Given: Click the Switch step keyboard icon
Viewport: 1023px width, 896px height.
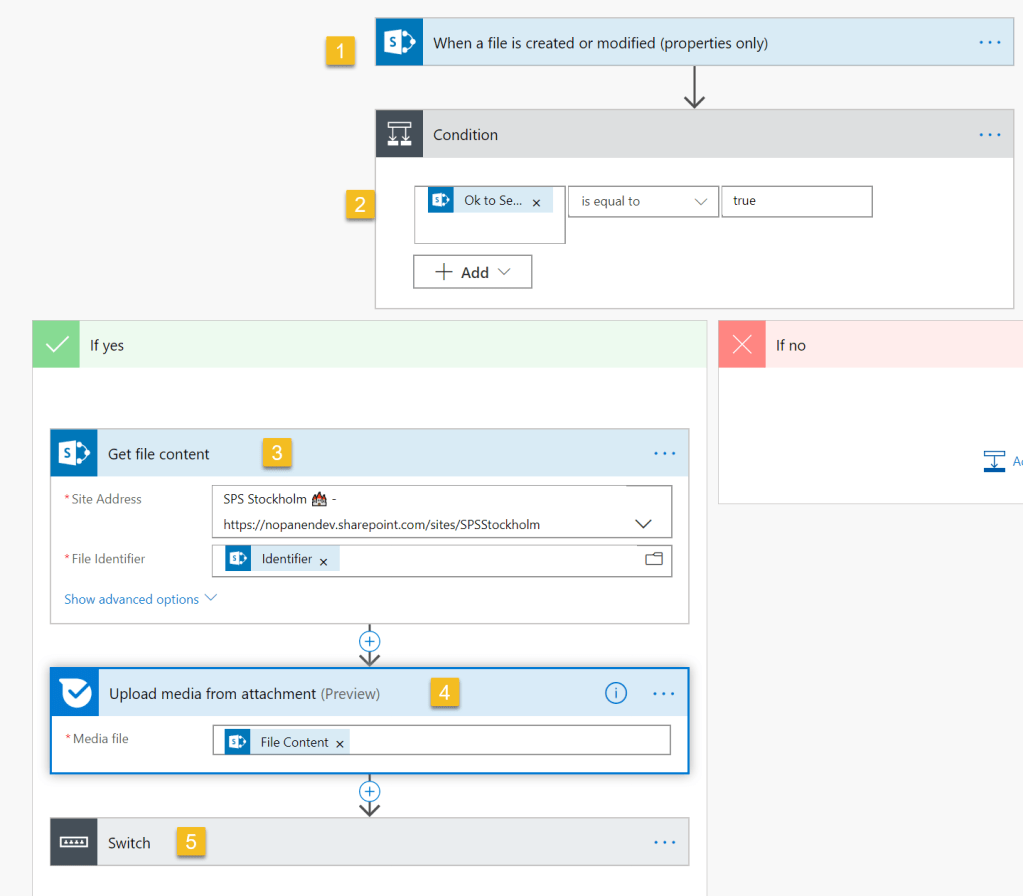Looking at the screenshot, I should point(74,842).
